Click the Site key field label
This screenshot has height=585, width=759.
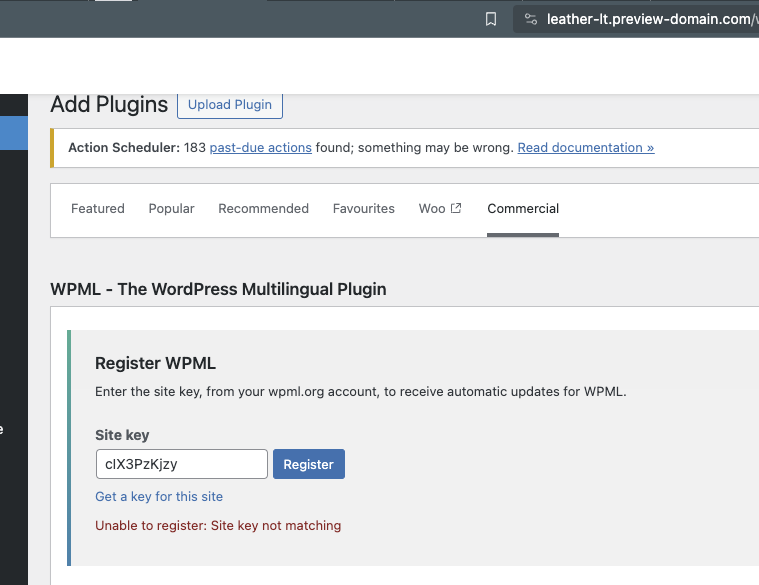point(122,435)
